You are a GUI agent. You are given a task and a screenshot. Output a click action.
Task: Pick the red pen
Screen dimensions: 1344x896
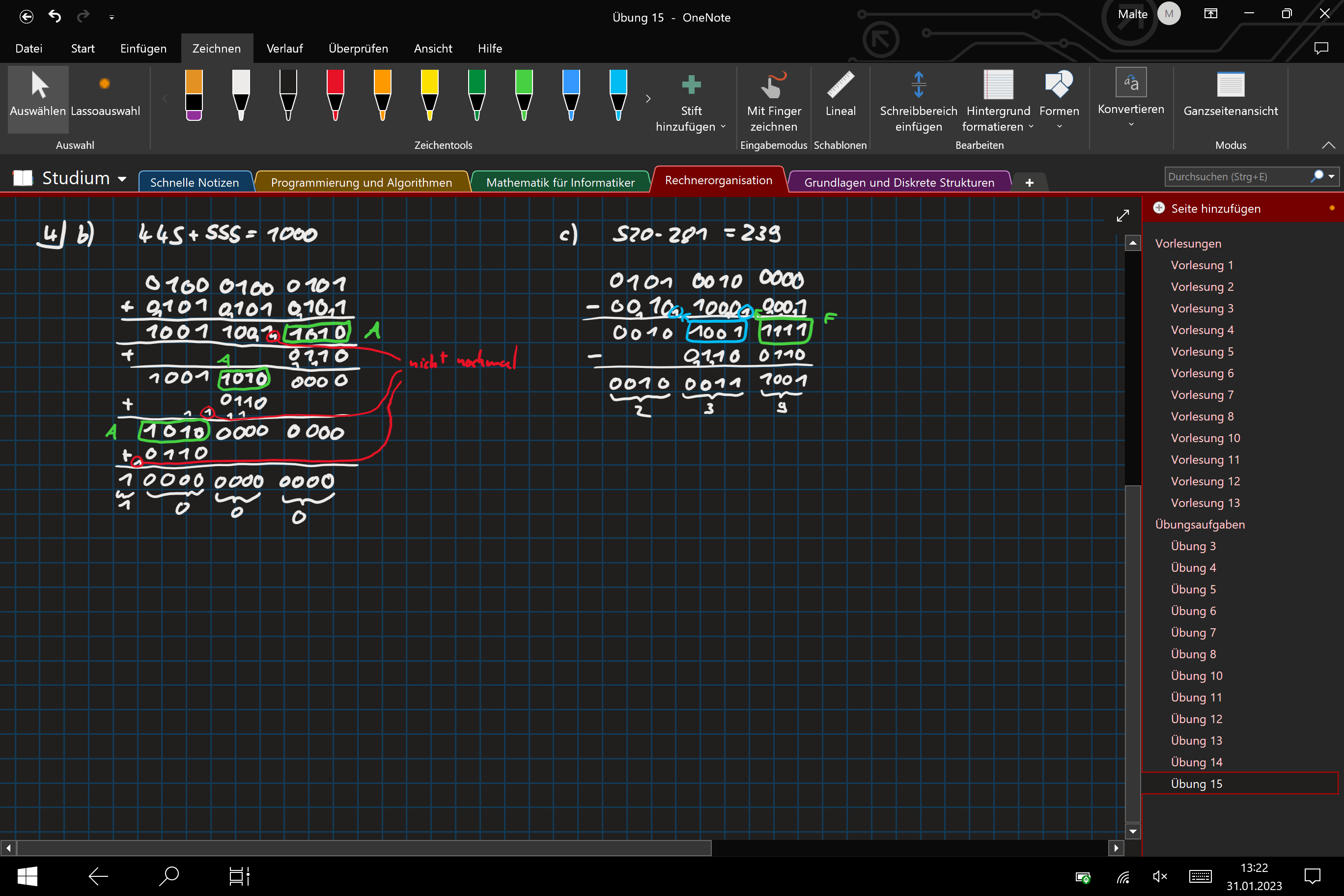pos(336,95)
